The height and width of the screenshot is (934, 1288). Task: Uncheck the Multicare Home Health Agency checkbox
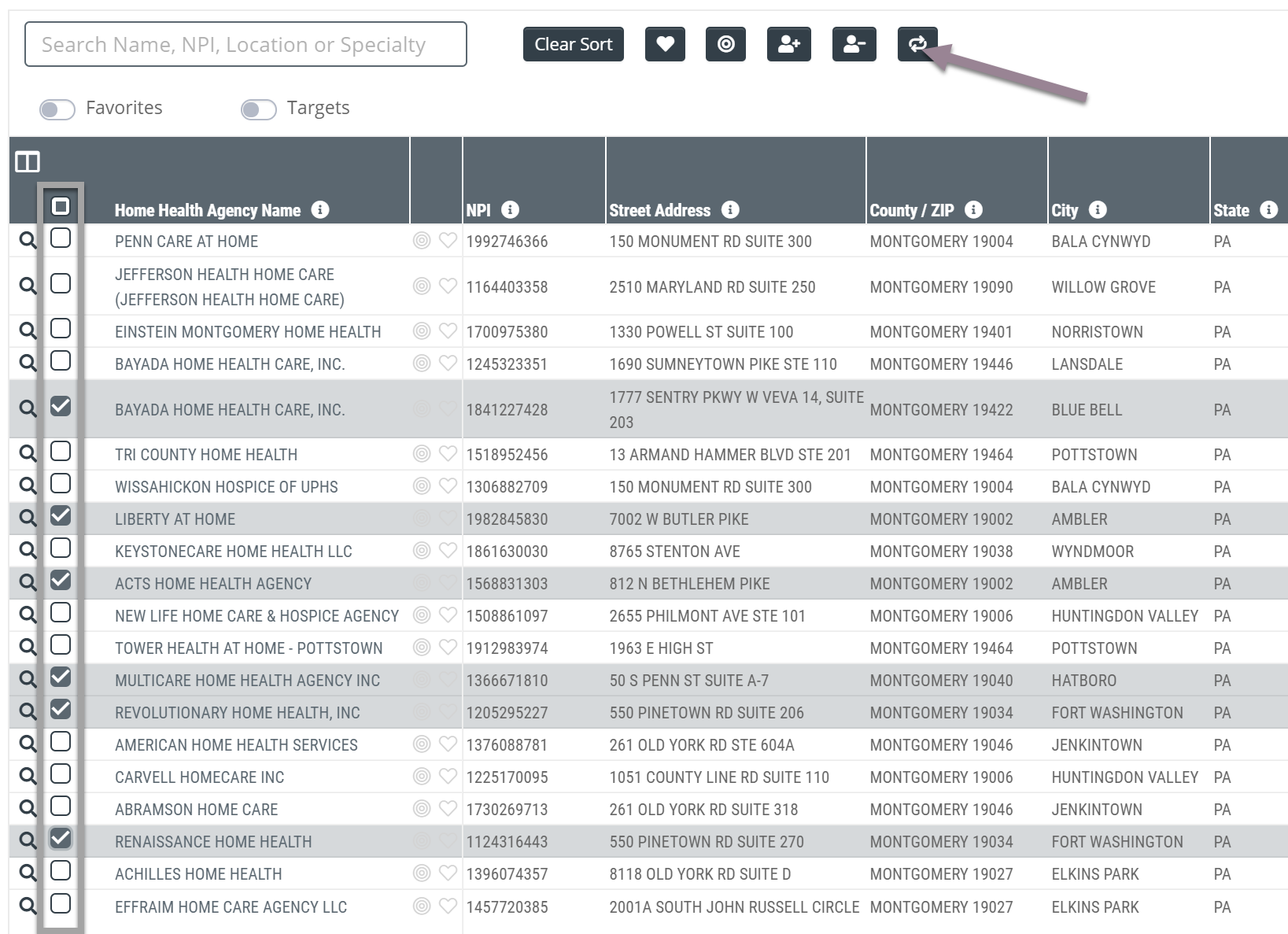point(61,677)
